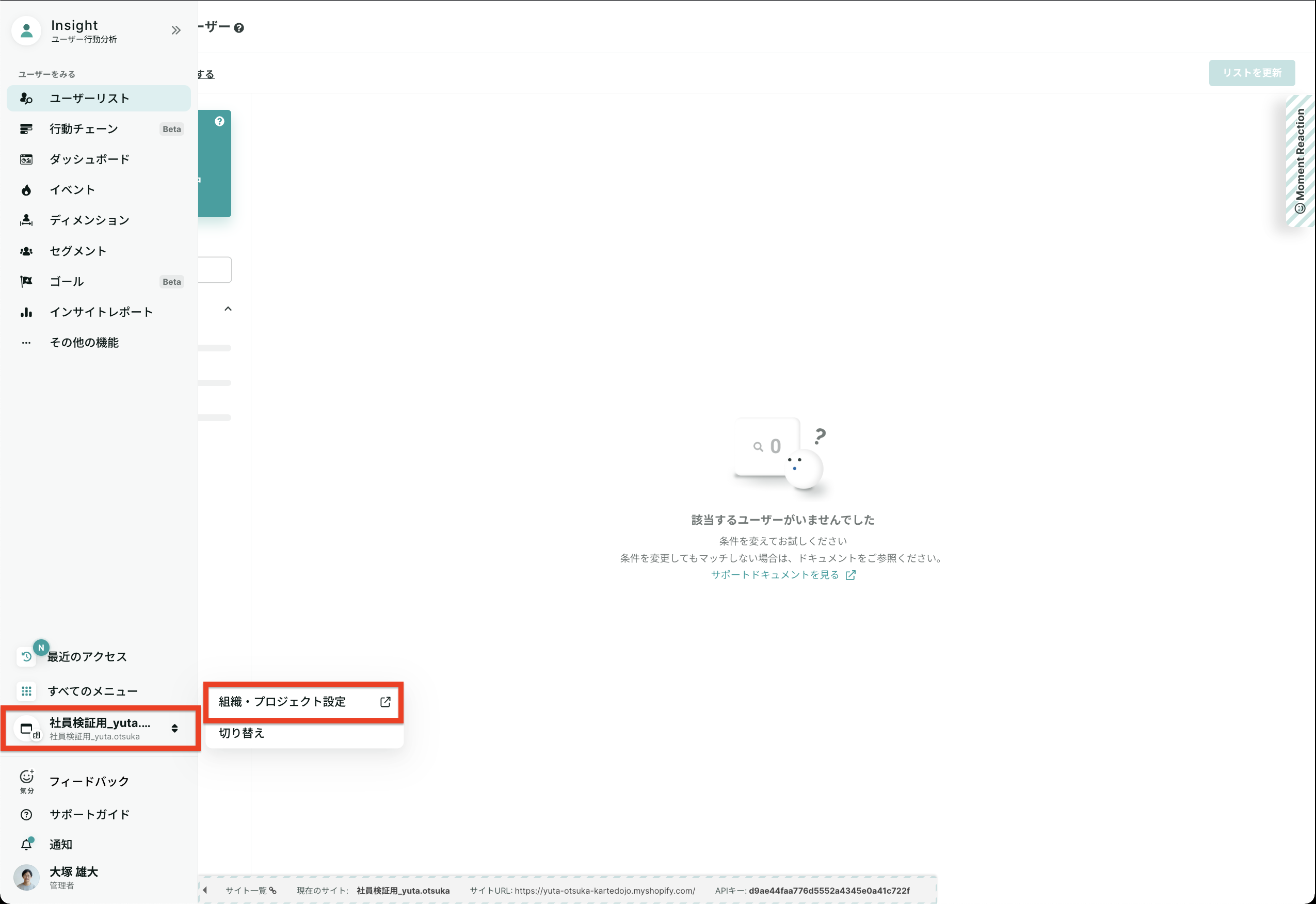Click the 通知 bell icon
The width and height of the screenshot is (1316, 904).
coord(26,845)
